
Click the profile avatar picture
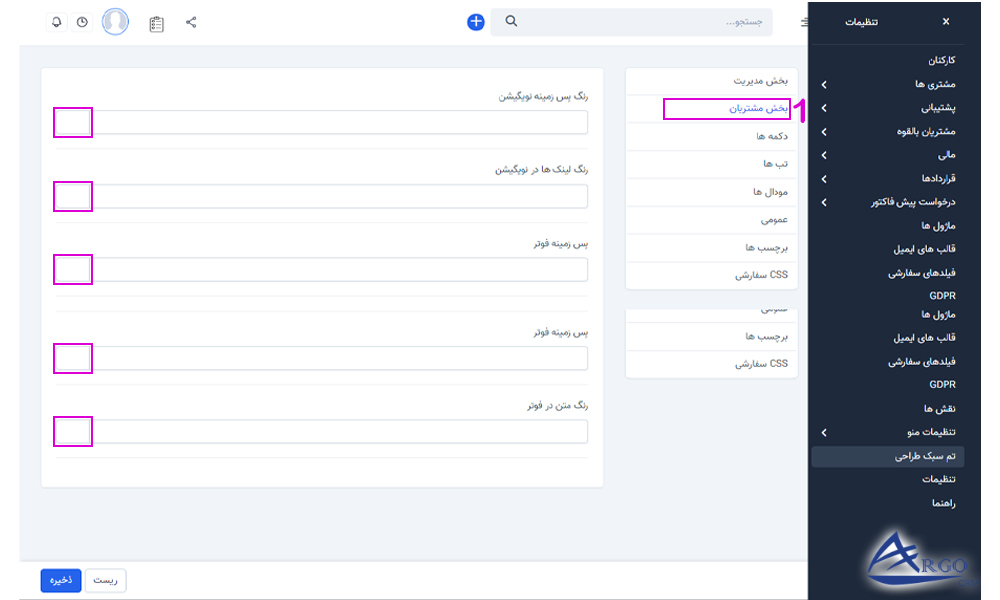114,21
